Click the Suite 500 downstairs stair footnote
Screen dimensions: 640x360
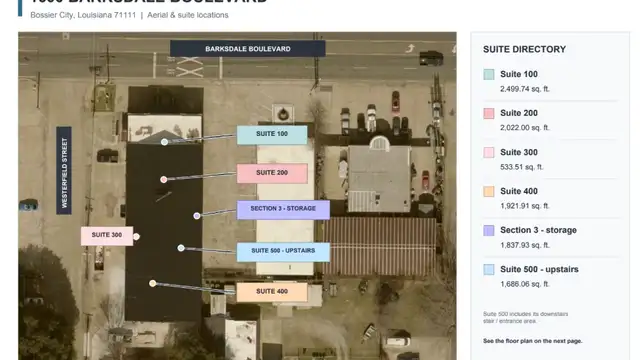(525, 318)
